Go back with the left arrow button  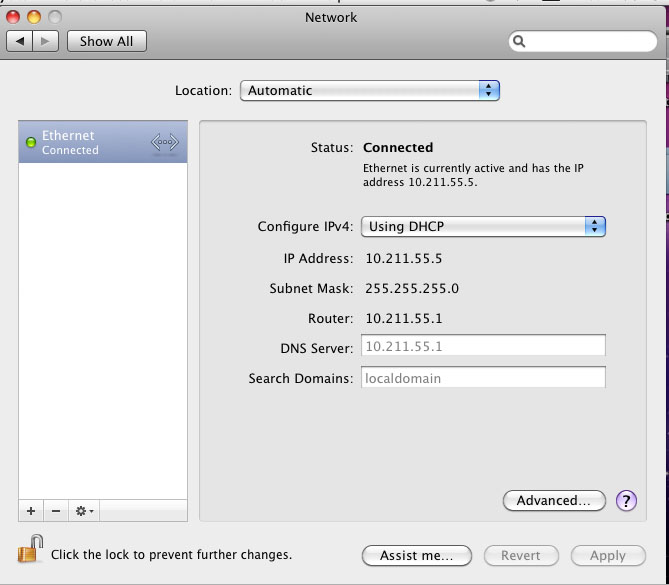click(x=20, y=41)
